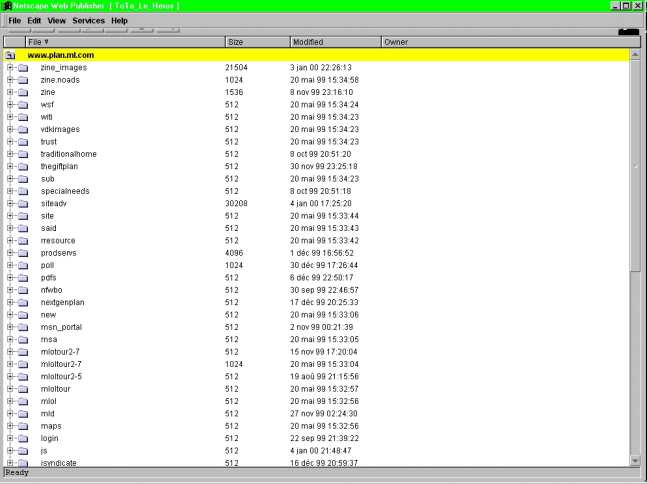Click the 4096 size value

[x=234, y=253]
